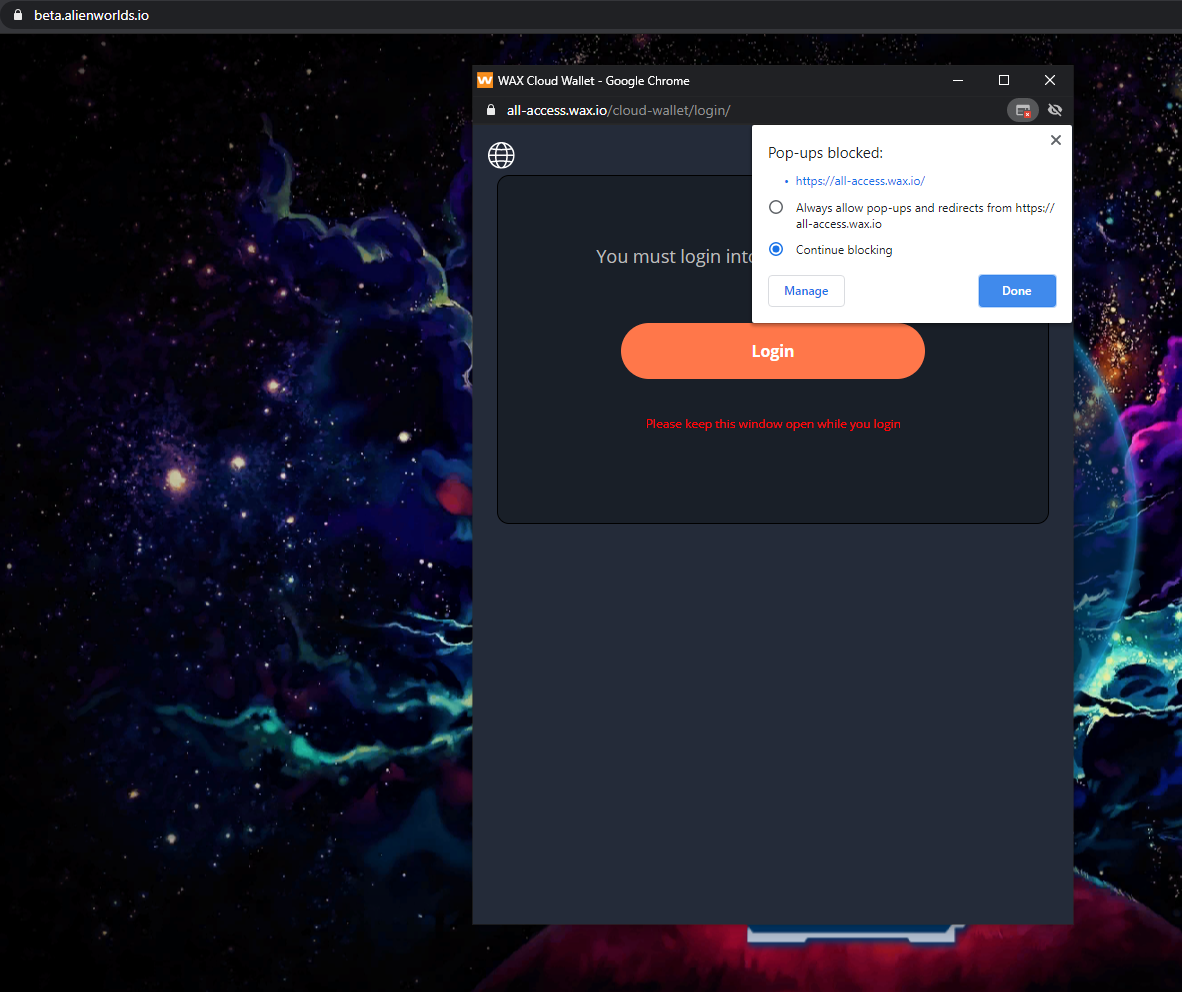Click the 'You must login' message text
Viewport: 1182px width, 992px height.
[674, 257]
